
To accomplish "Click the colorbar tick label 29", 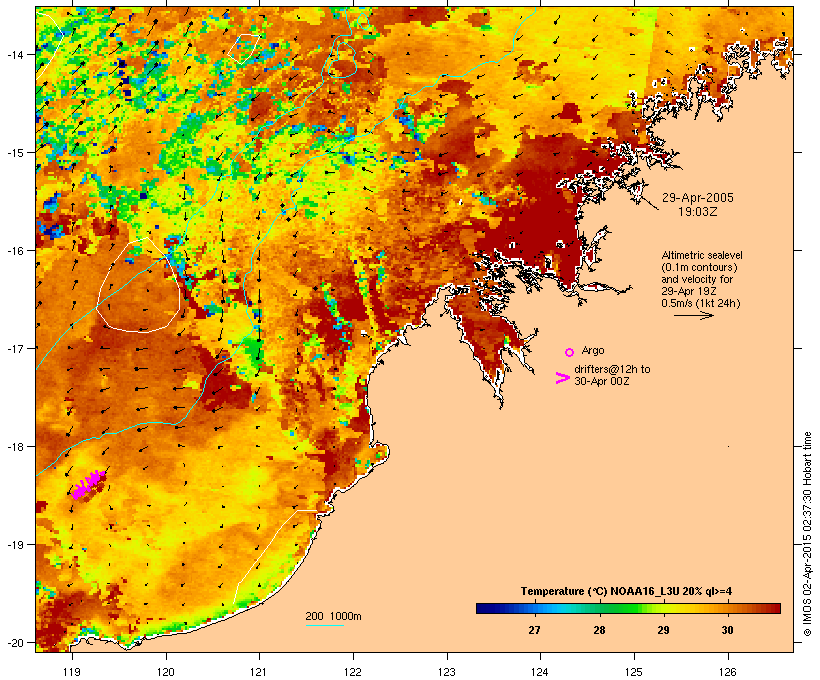I will pos(663,630).
